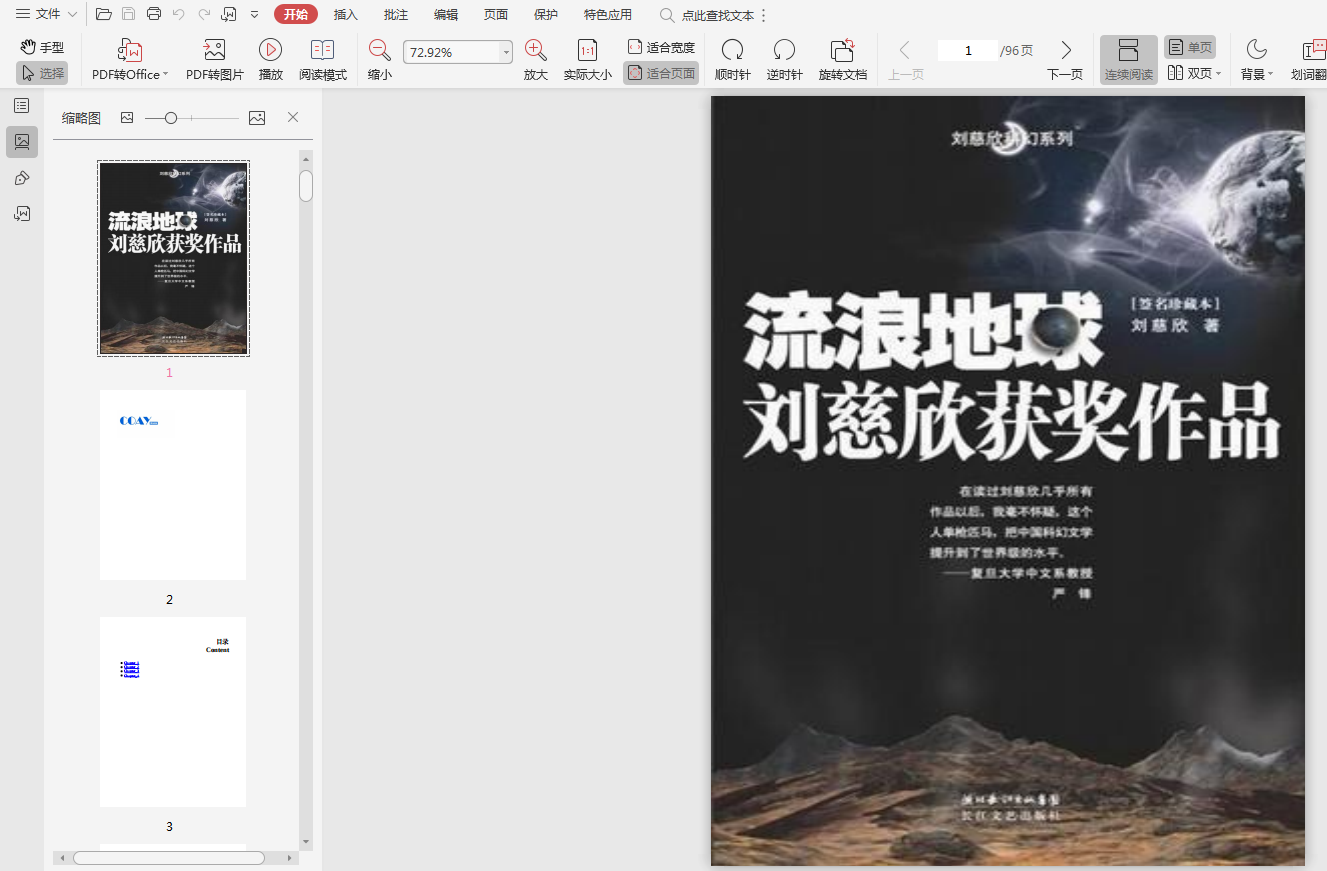The width and height of the screenshot is (1327, 871).
Task: Rotate page clockwise with 顺时针
Action: [732, 51]
